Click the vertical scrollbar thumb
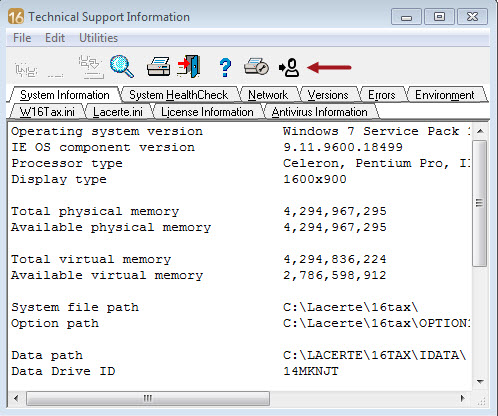 click(480, 203)
